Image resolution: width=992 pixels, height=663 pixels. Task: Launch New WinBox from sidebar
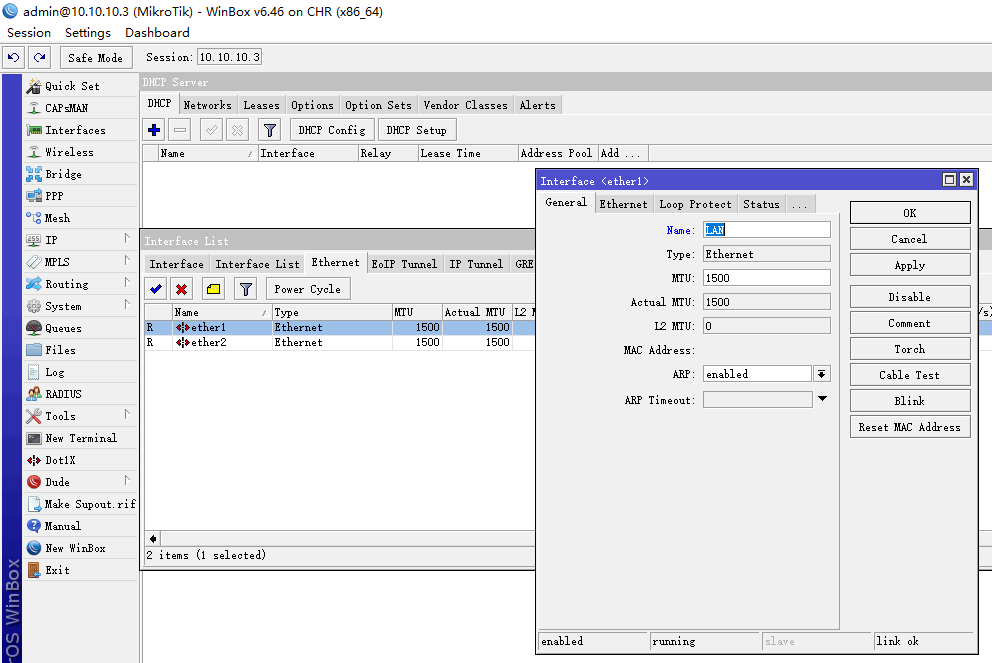pyautogui.click(x=75, y=548)
